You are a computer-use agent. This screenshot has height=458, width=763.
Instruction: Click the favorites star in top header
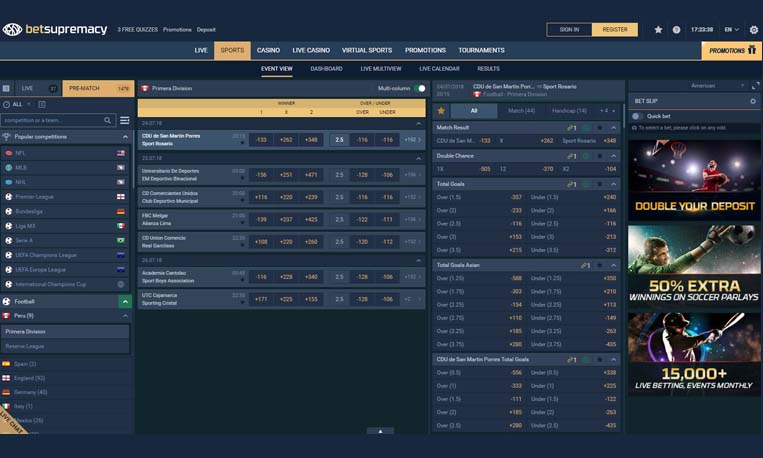[x=658, y=30]
